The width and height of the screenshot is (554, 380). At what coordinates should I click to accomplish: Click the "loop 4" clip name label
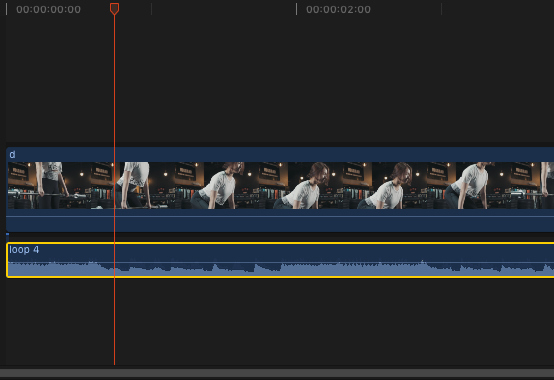click(x=24, y=250)
